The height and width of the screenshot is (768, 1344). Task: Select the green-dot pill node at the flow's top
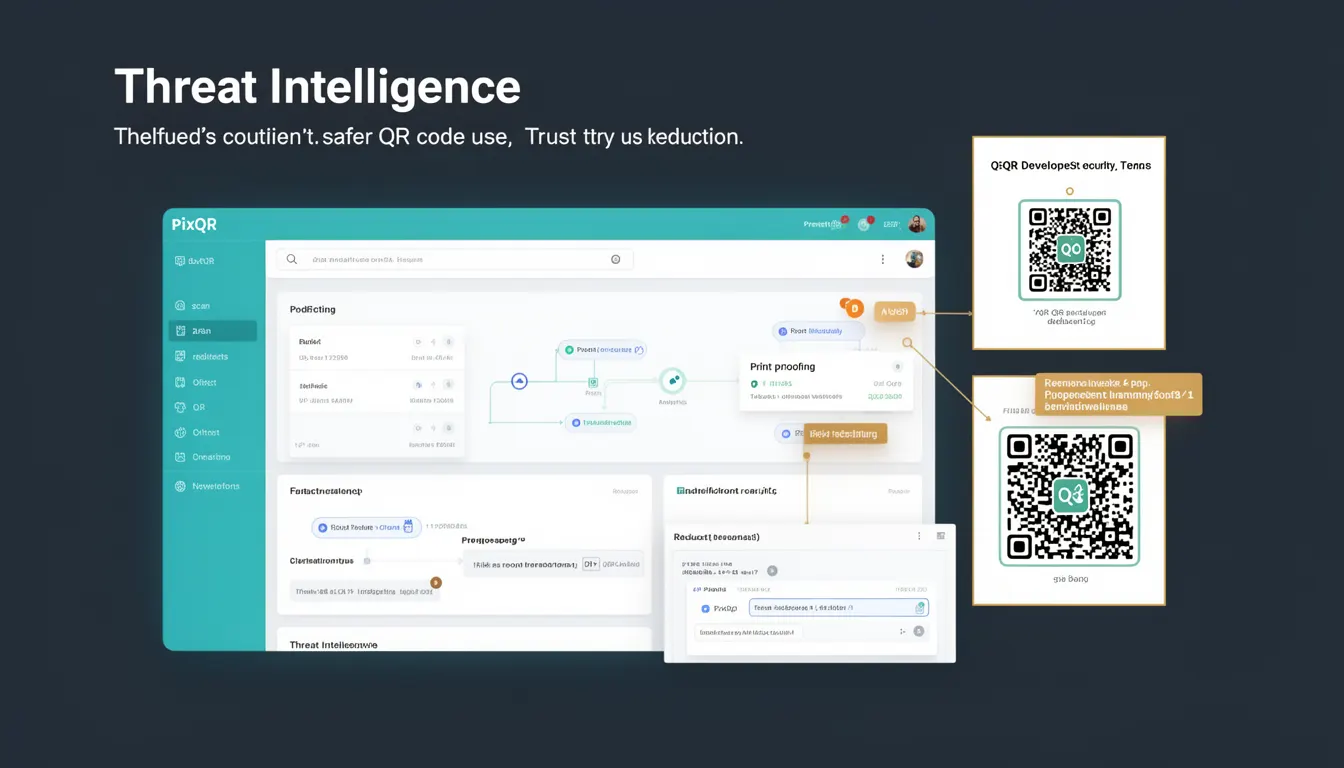(601, 350)
